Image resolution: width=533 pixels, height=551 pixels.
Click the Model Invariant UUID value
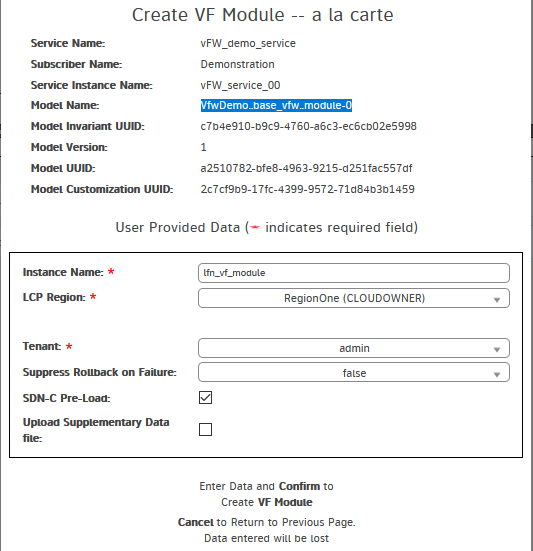(308, 126)
